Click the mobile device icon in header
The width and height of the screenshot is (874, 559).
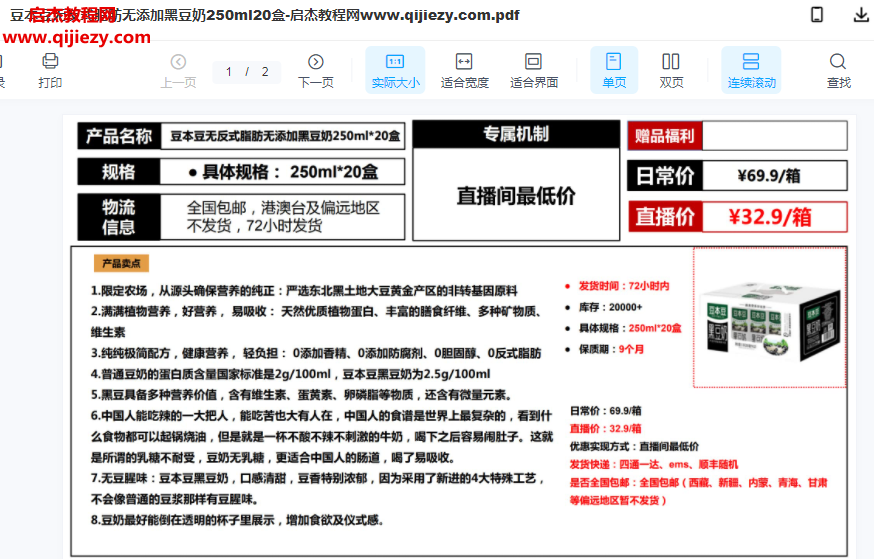point(817,14)
